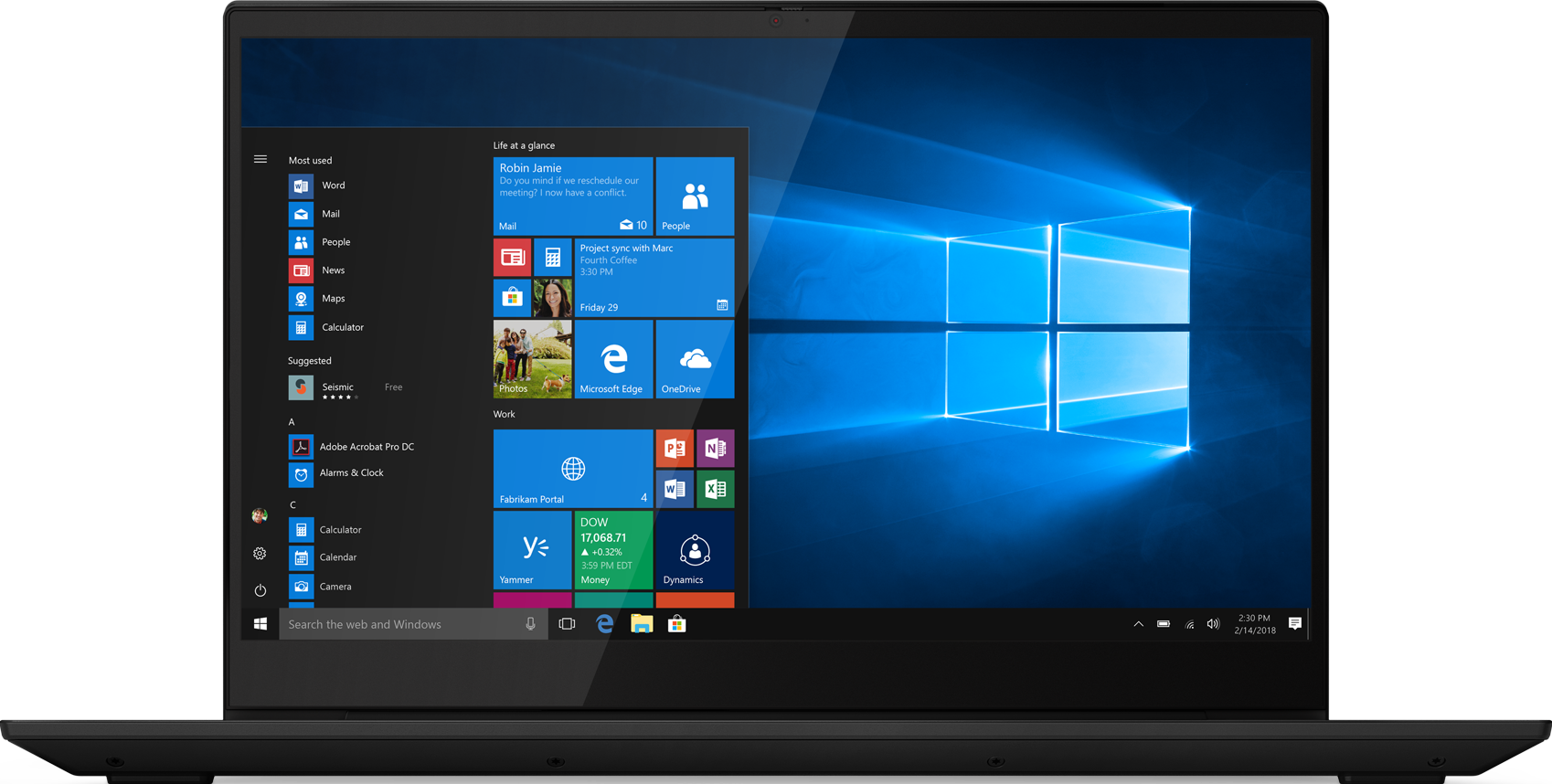Open the small Word tile in Work group

coord(675,489)
